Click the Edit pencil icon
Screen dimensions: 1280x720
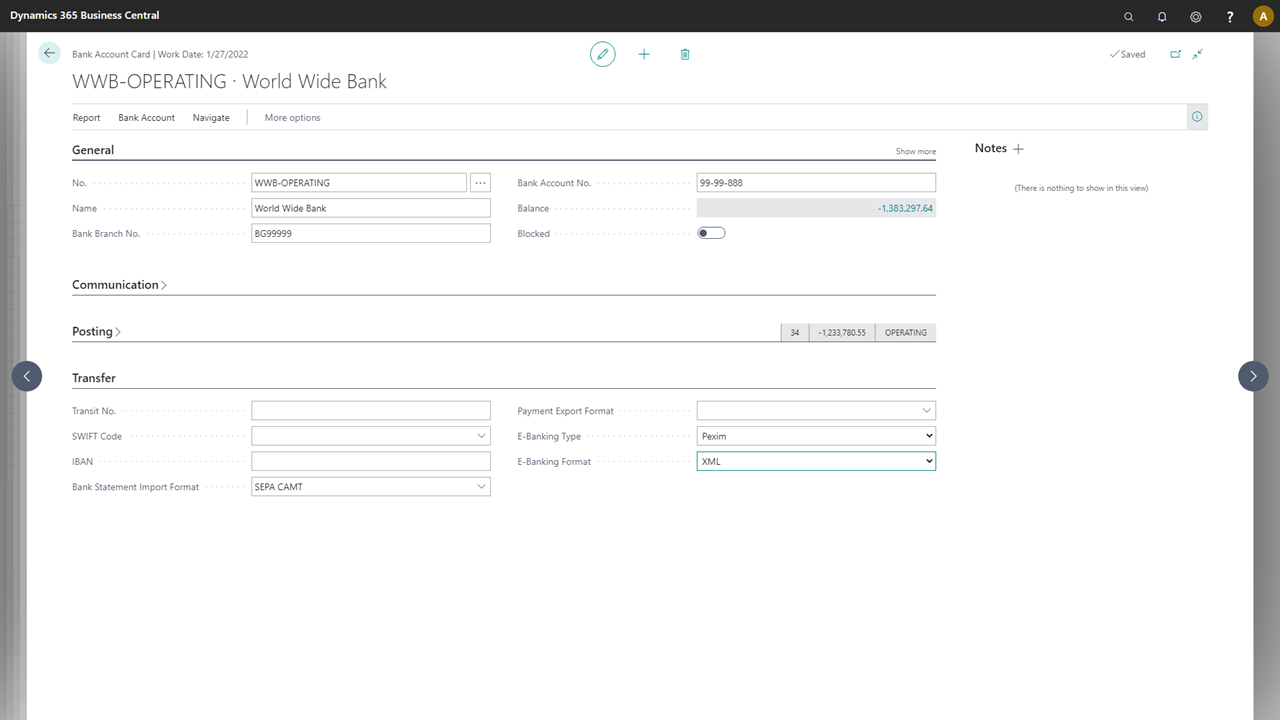click(x=603, y=54)
